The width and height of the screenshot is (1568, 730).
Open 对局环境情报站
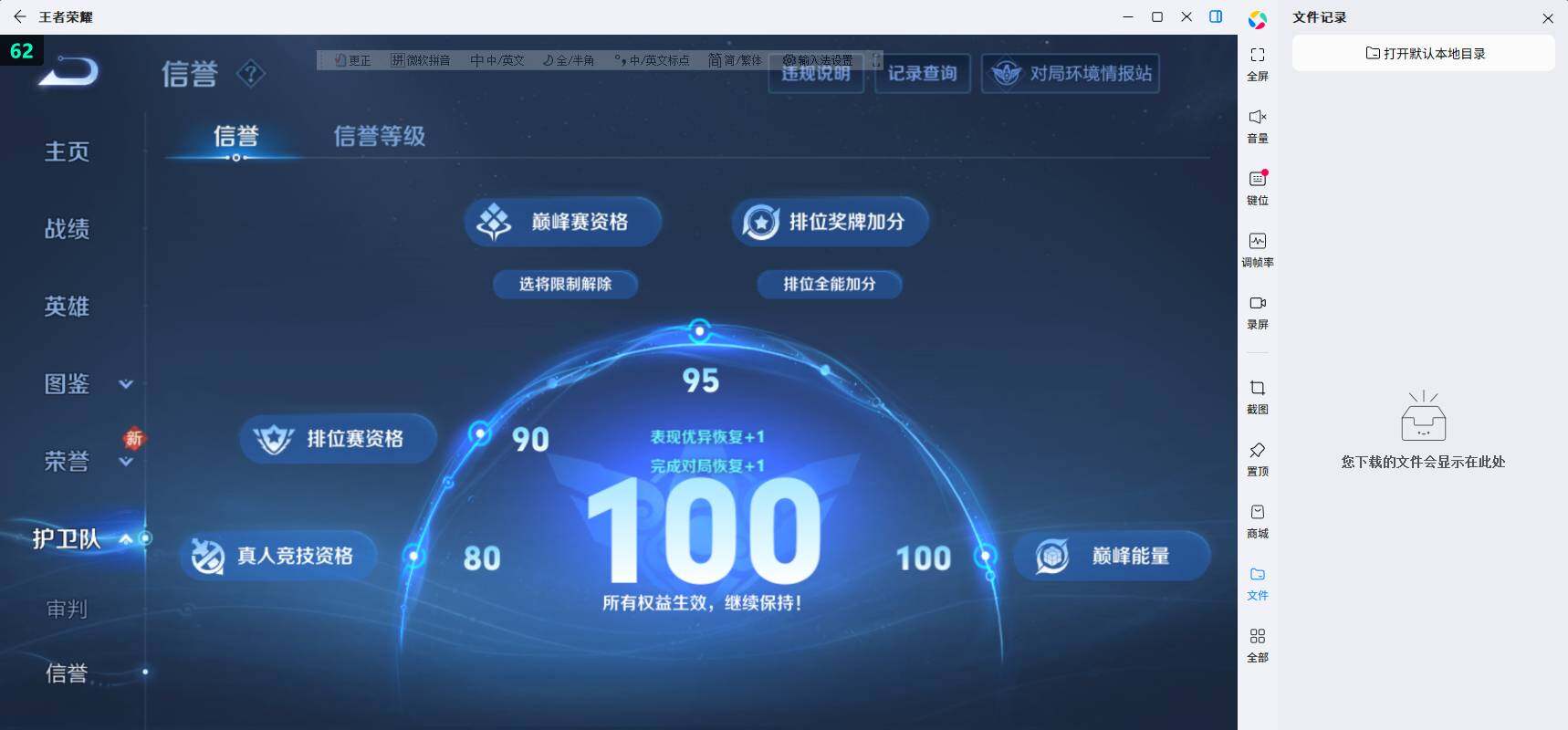1071,74
